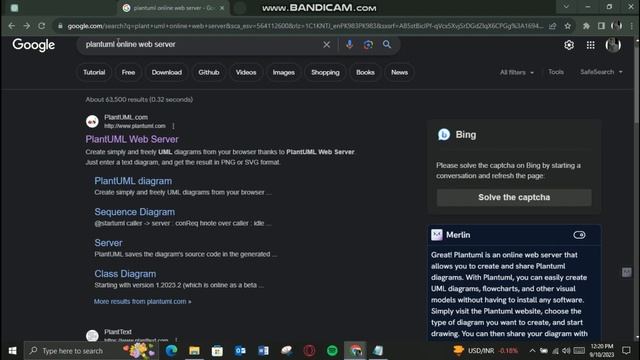
Task: Click the magnifier search submit icon
Action: click(x=387, y=44)
